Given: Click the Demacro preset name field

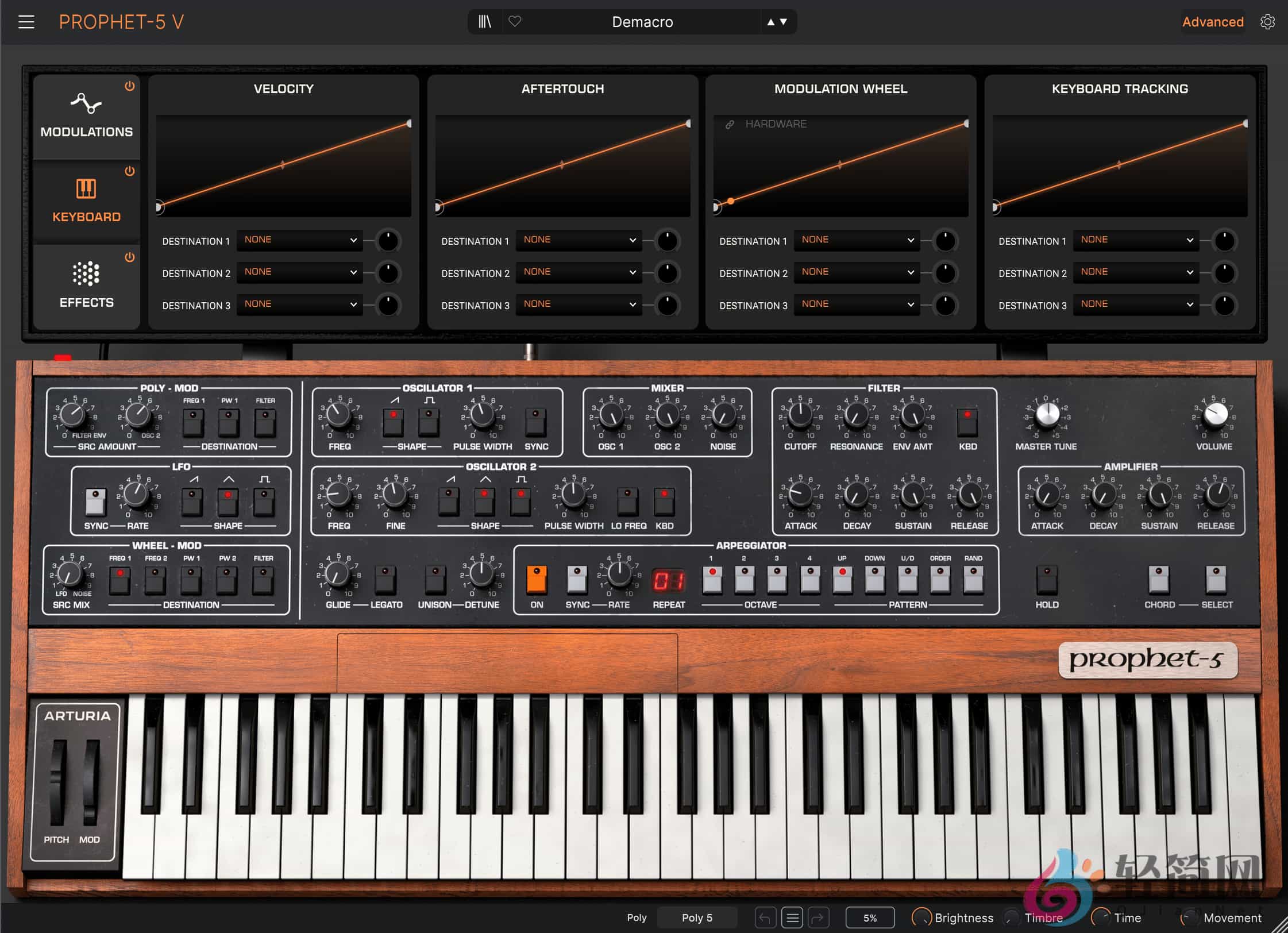Looking at the screenshot, I should click(642, 22).
